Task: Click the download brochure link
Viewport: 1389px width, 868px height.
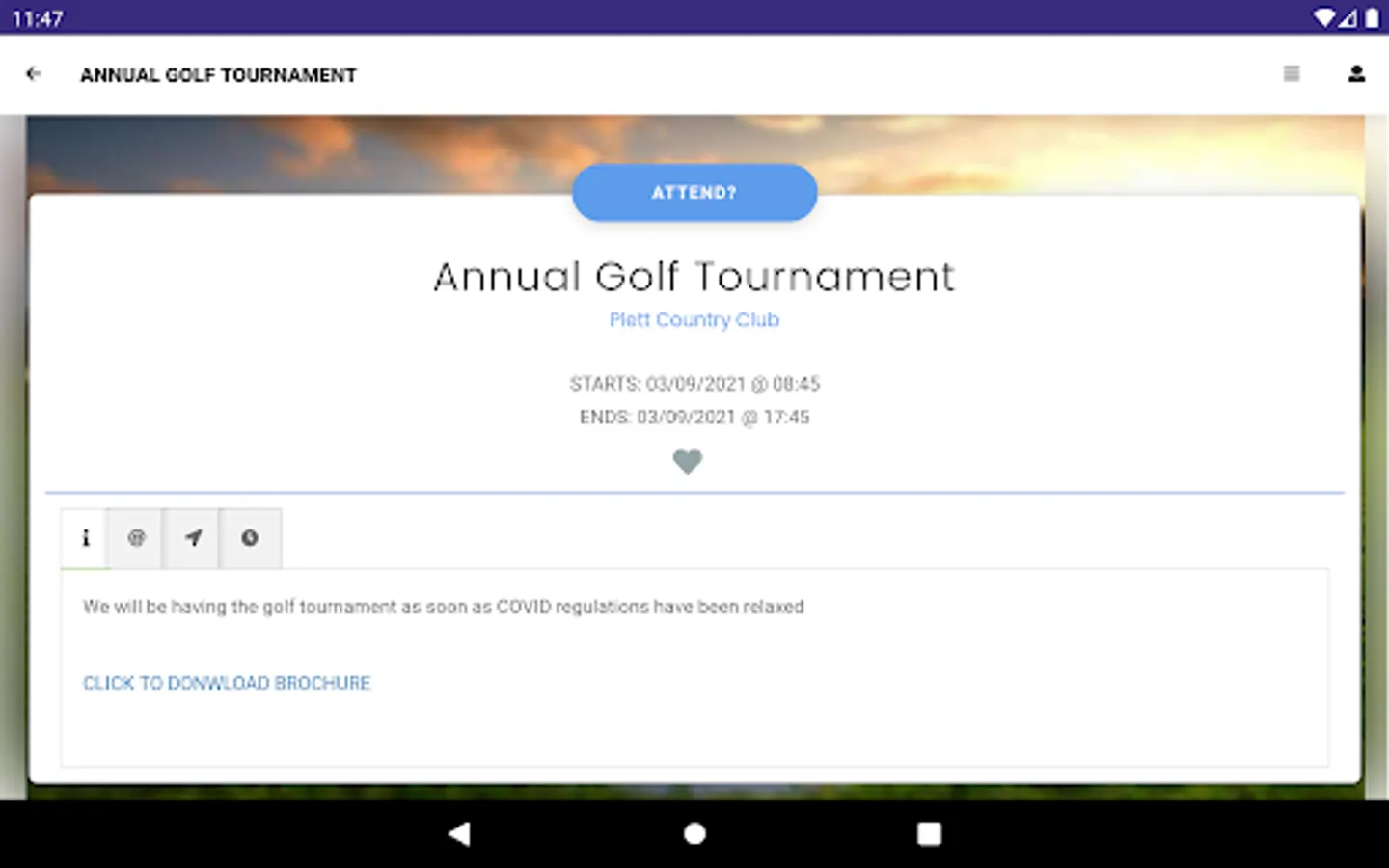Action: pyautogui.click(x=227, y=683)
